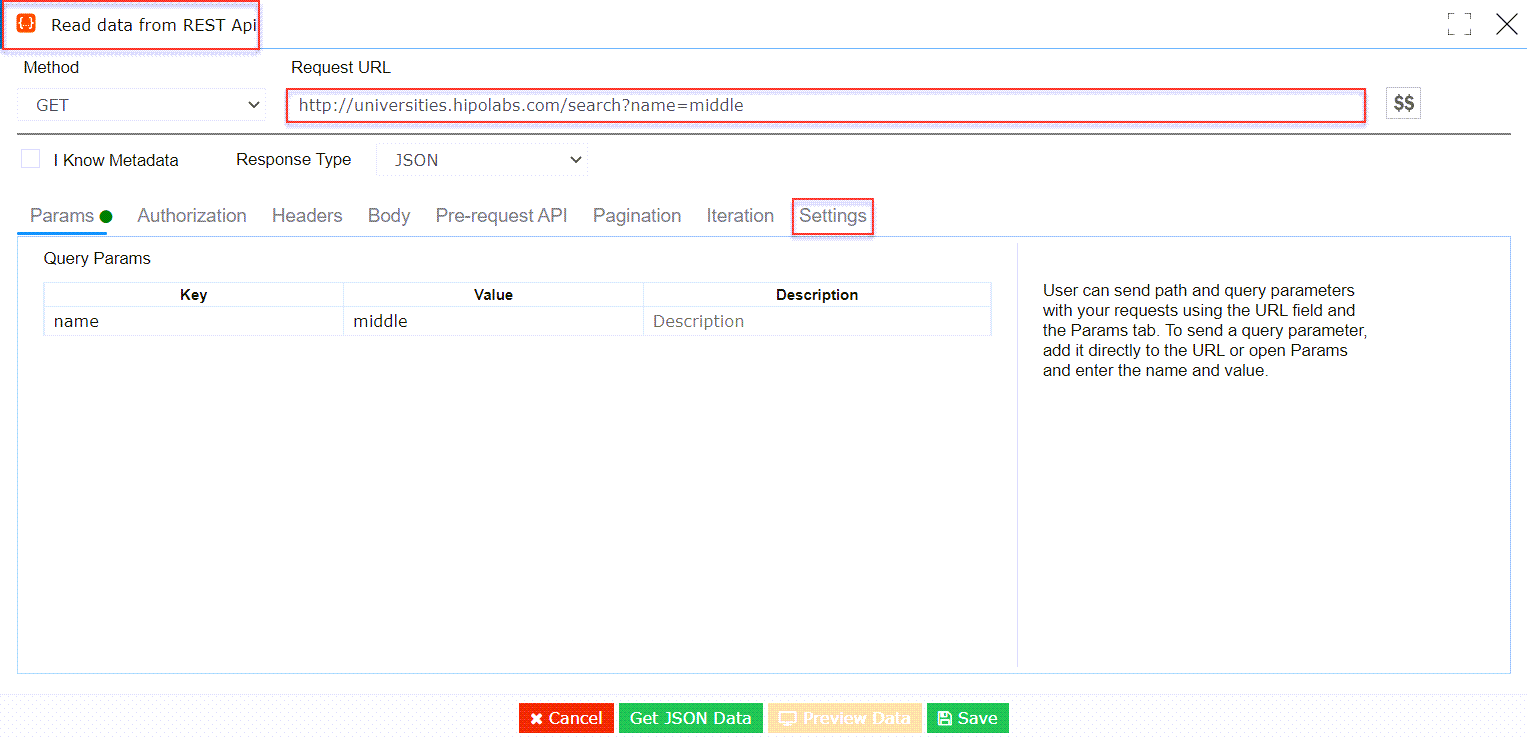Open the Headers tab
This screenshot has height=739, width=1527.
point(307,216)
